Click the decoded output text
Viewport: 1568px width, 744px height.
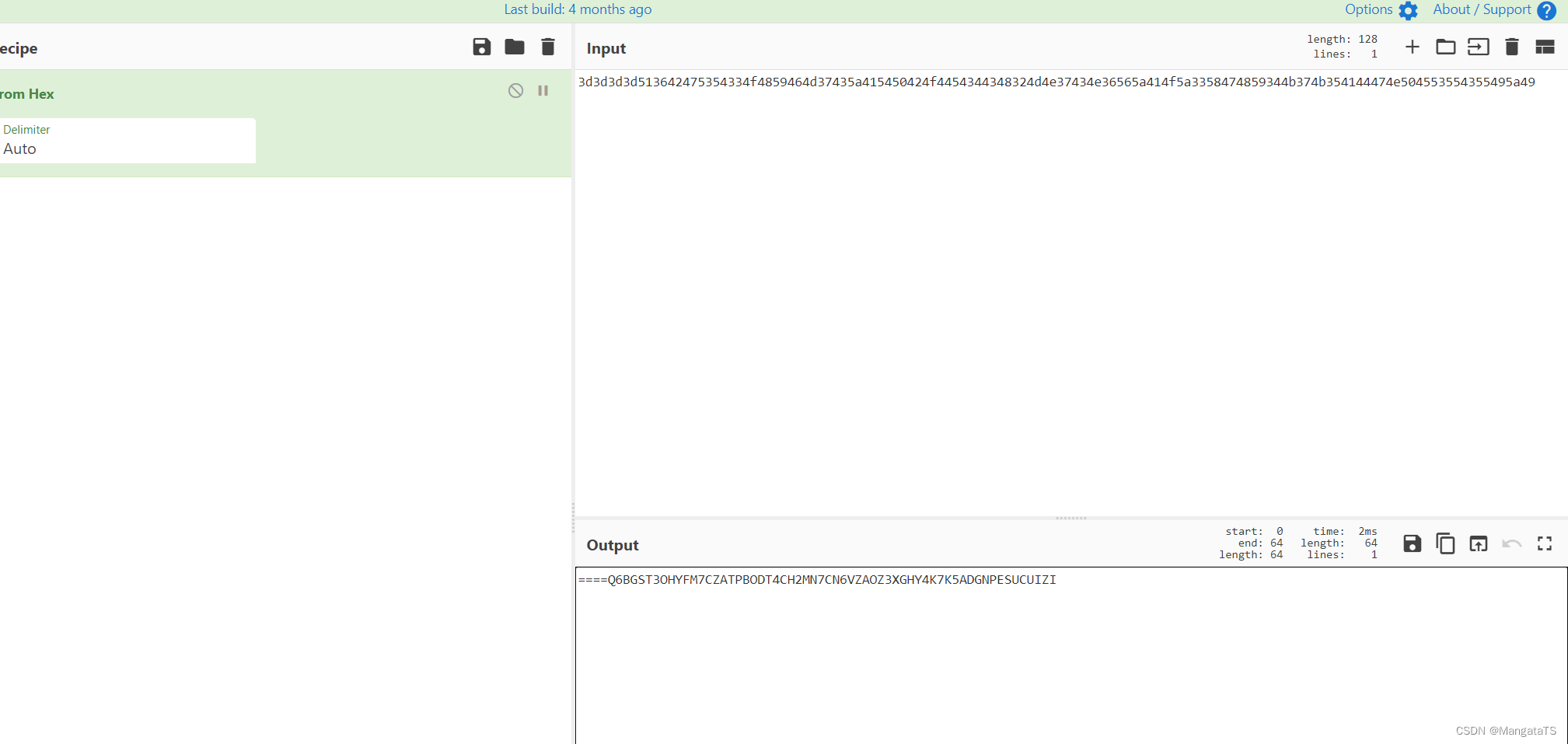[x=817, y=580]
